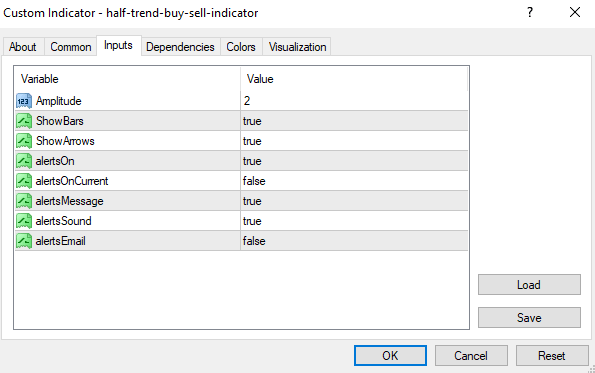Click the boolean icon beside ShowArrows
Viewport: 595px width, 373px height.
[x=24, y=141]
